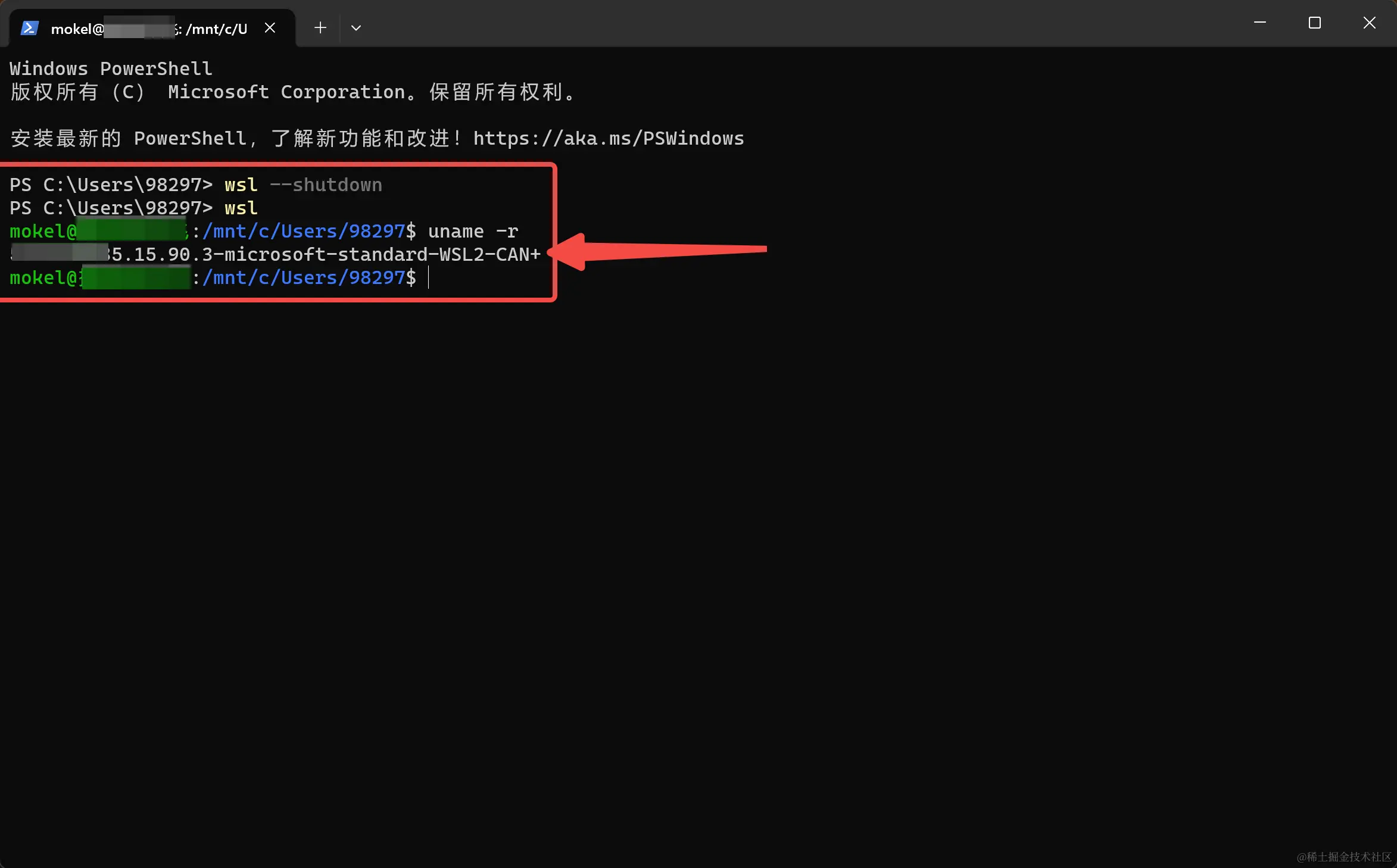Maximize the terminal window
The width and height of the screenshot is (1397, 868).
click(x=1314, y=23)
